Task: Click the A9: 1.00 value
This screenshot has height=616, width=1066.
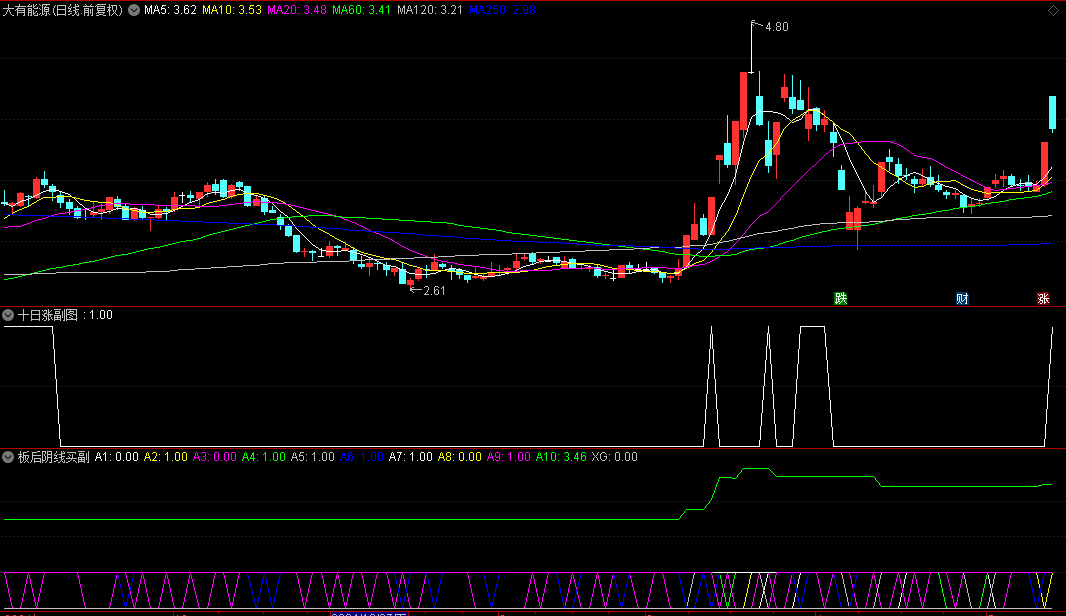Action: point(509,457)
